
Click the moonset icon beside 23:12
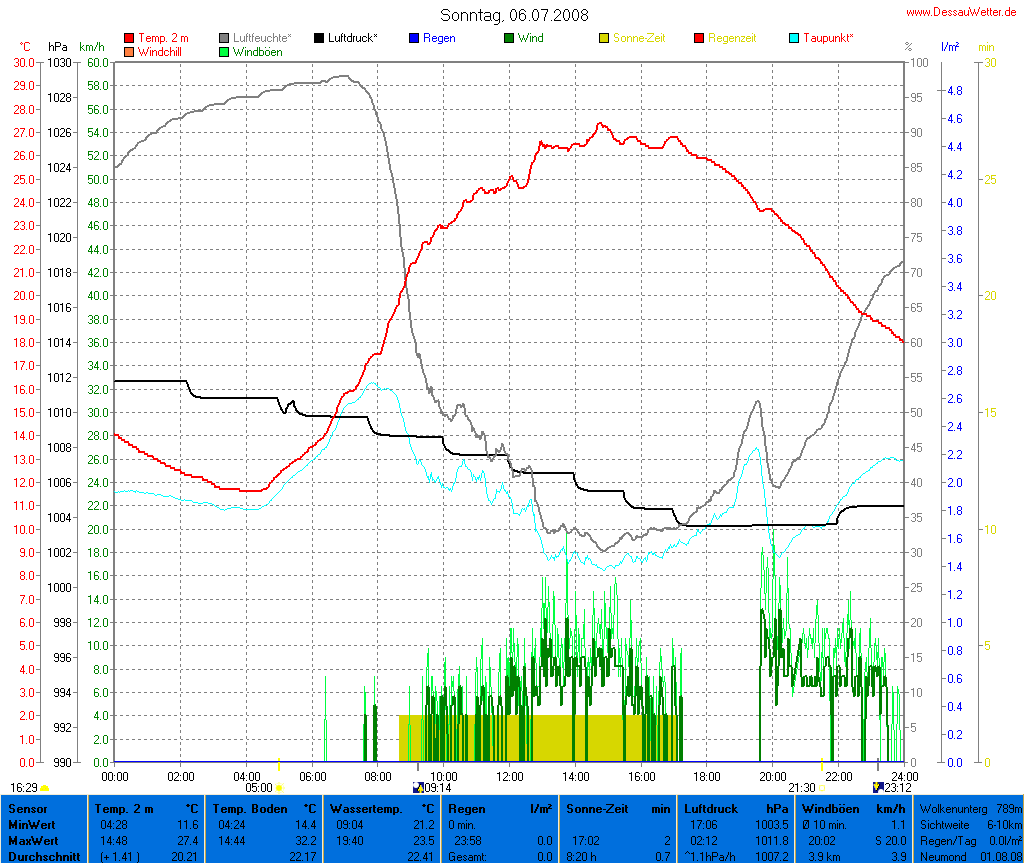[878, 787]
